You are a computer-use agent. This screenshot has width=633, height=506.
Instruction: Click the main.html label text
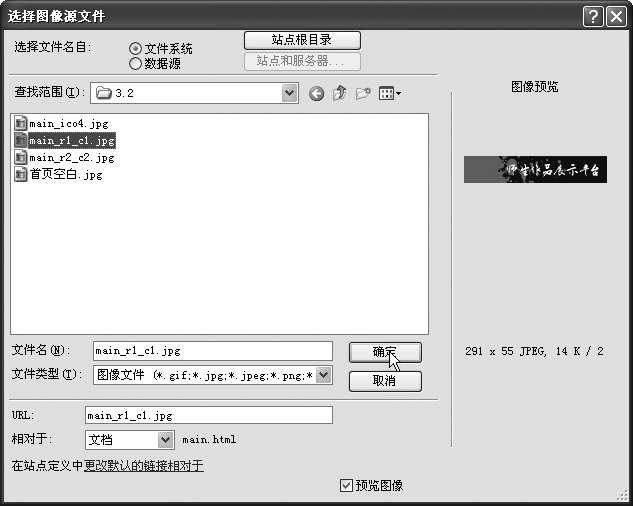209,439
